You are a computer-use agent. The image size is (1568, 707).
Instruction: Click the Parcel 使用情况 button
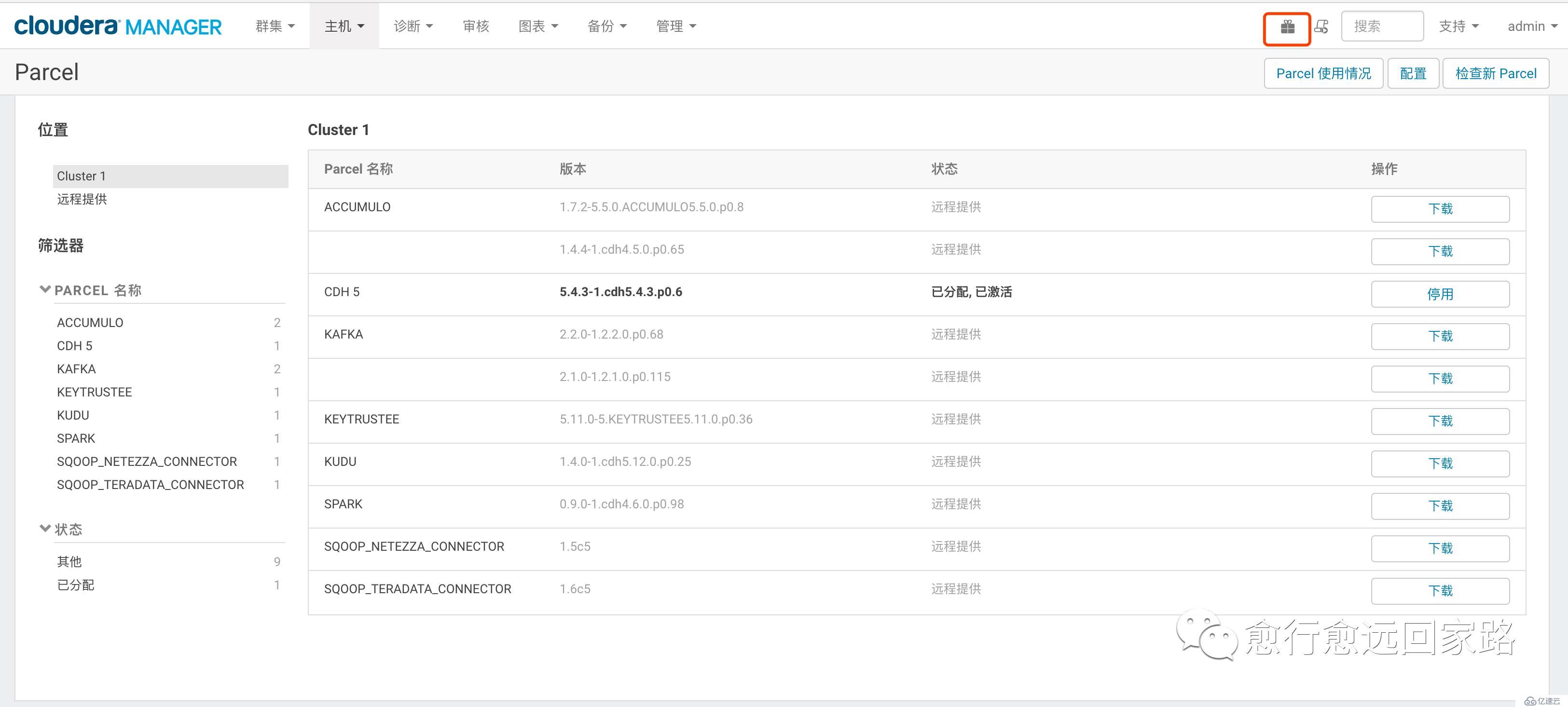coord(1323,74)
